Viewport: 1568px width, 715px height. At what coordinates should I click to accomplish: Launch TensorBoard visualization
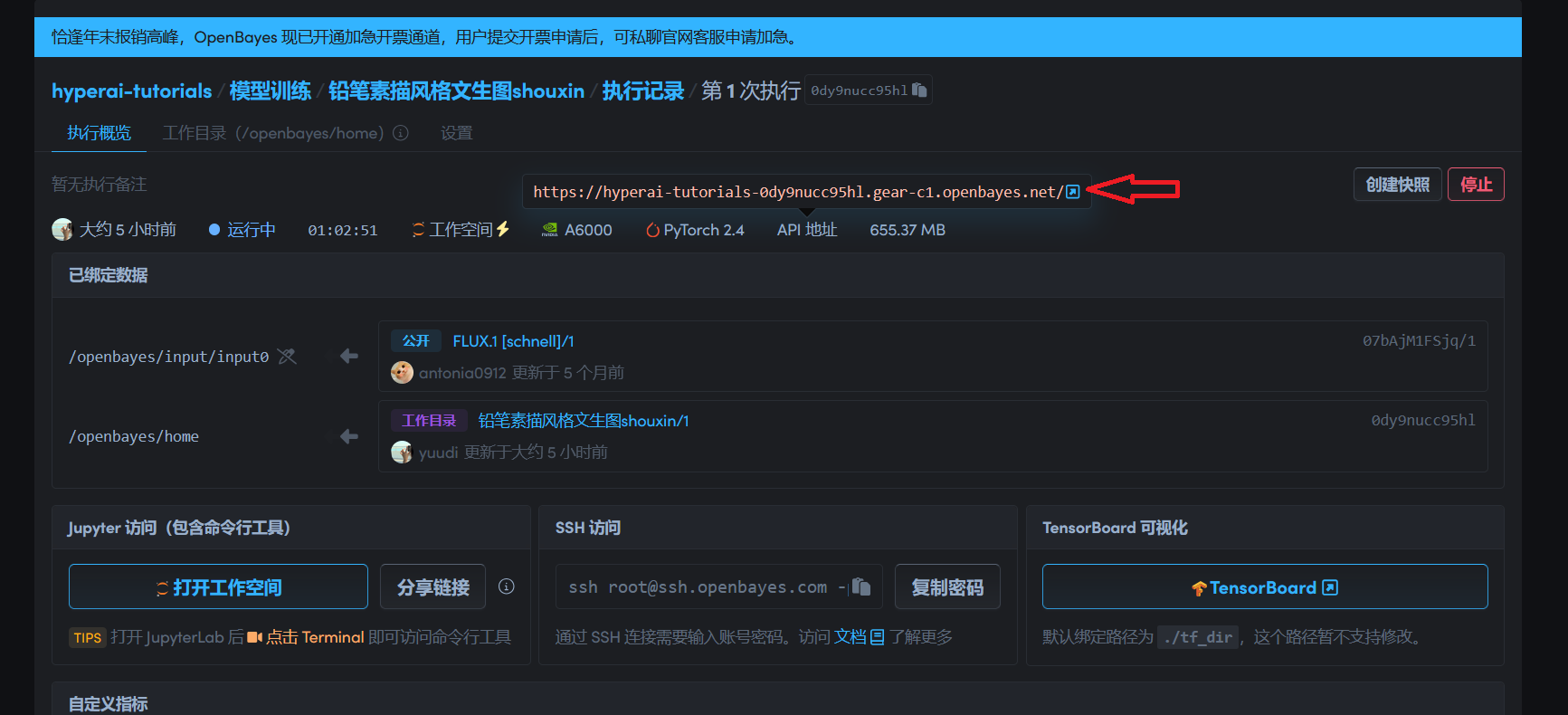(1264, 587)
